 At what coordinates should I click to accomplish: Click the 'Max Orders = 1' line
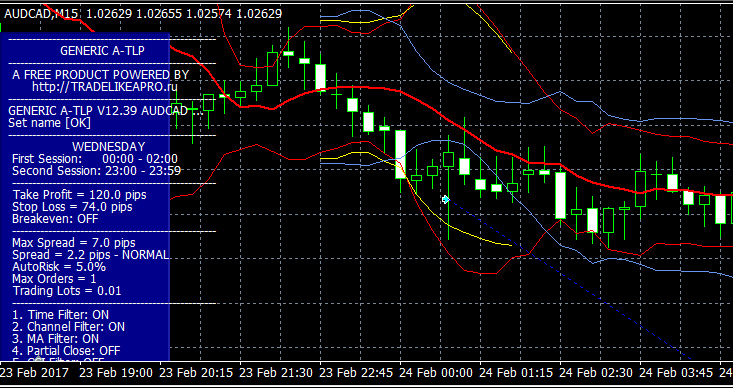54,279
